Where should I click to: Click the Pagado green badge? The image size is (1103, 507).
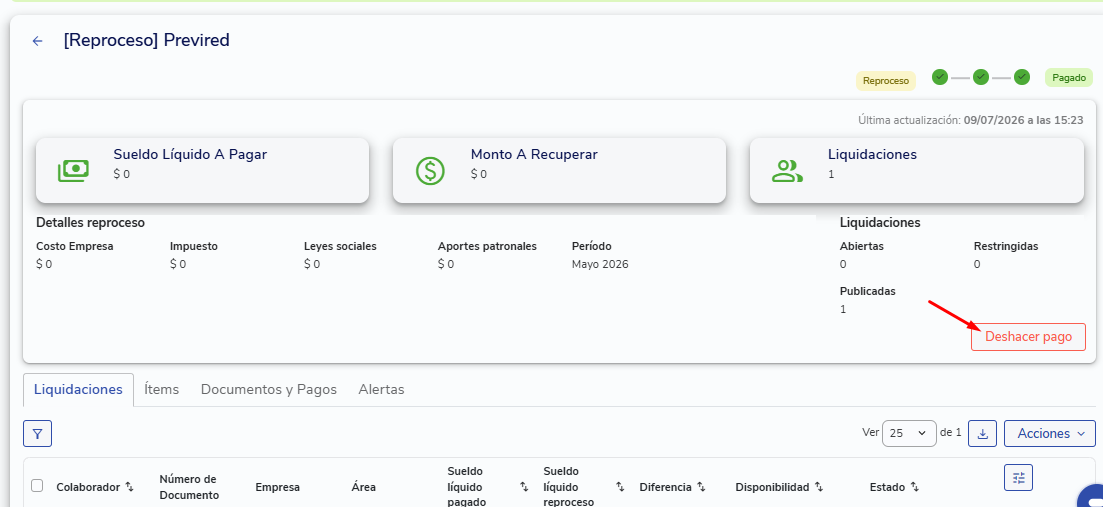click(1069, 78)
